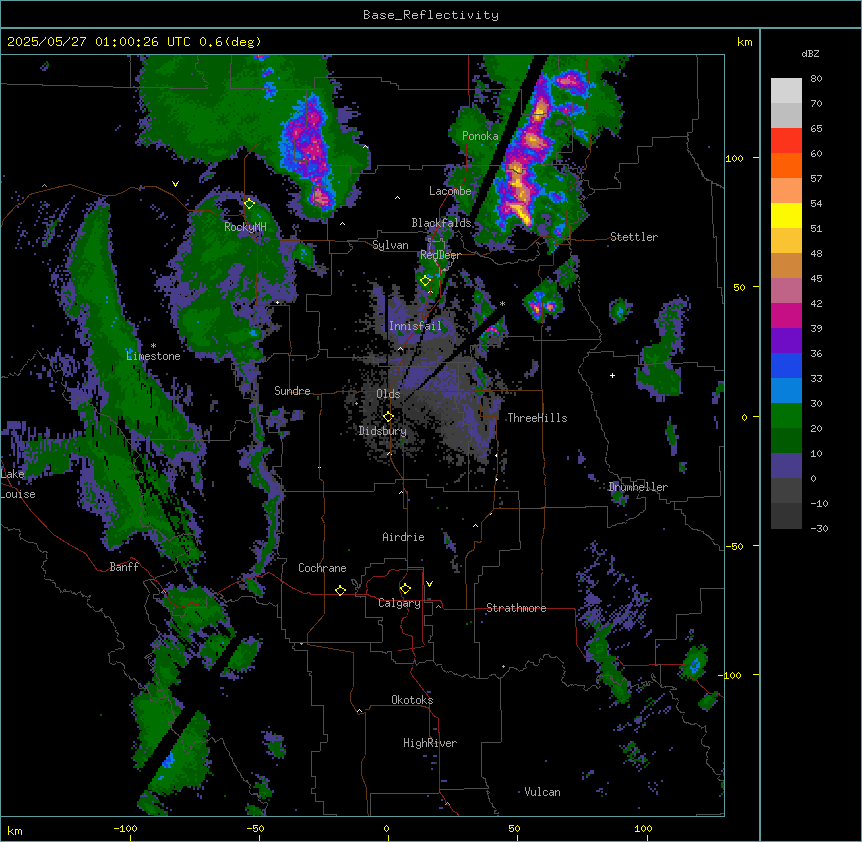Click the Airdrie city label

(x=403, y=537)
